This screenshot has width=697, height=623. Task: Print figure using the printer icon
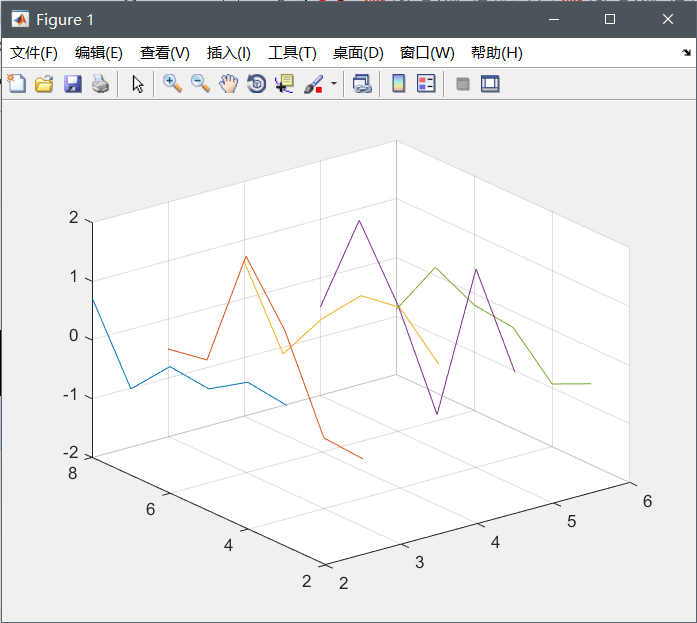[100, 84]
